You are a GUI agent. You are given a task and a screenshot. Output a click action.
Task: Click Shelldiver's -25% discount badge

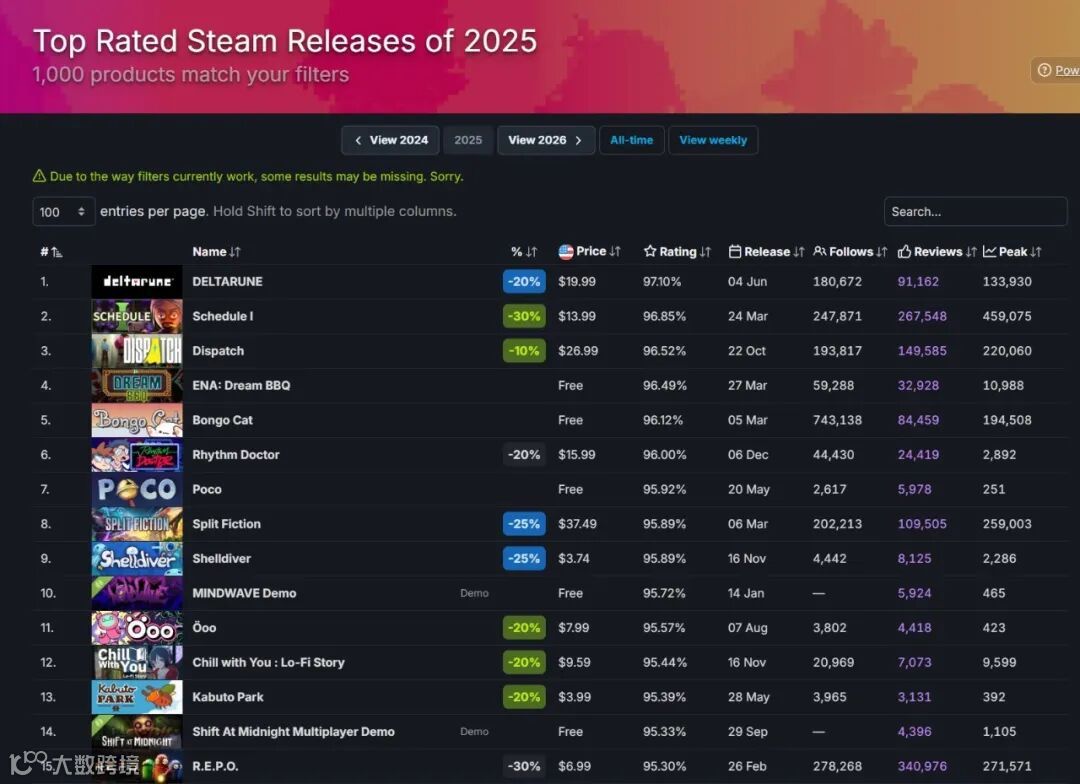524,559
